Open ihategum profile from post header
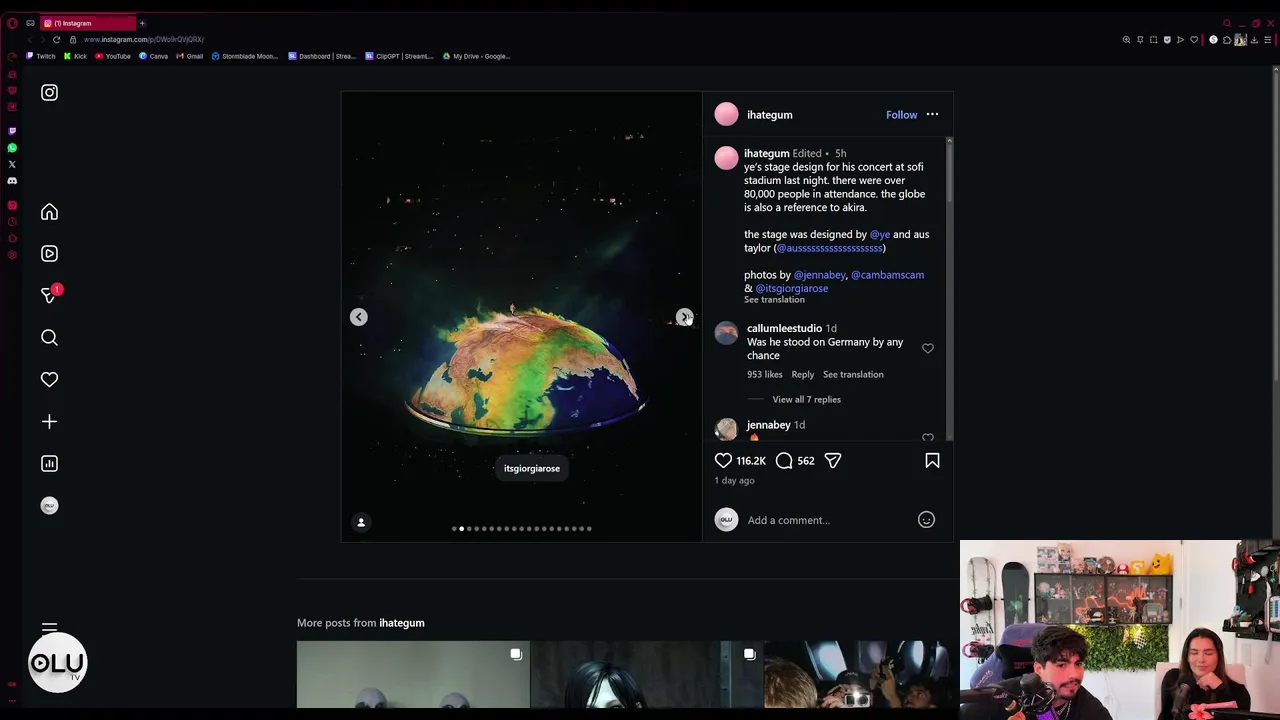Screen dimensions: 1280x720 pyautogui.click(x=769, y=115)
